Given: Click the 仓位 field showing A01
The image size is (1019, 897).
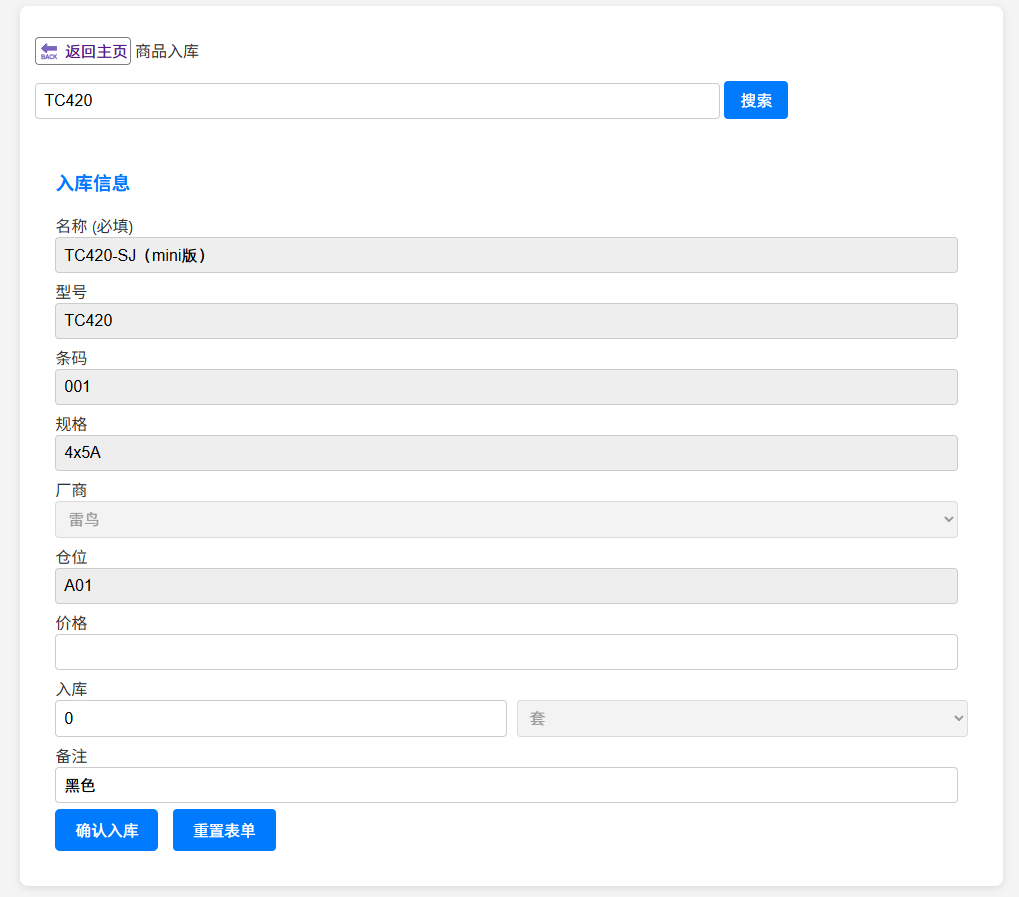Looking at the screenshot, I should 506,586.
